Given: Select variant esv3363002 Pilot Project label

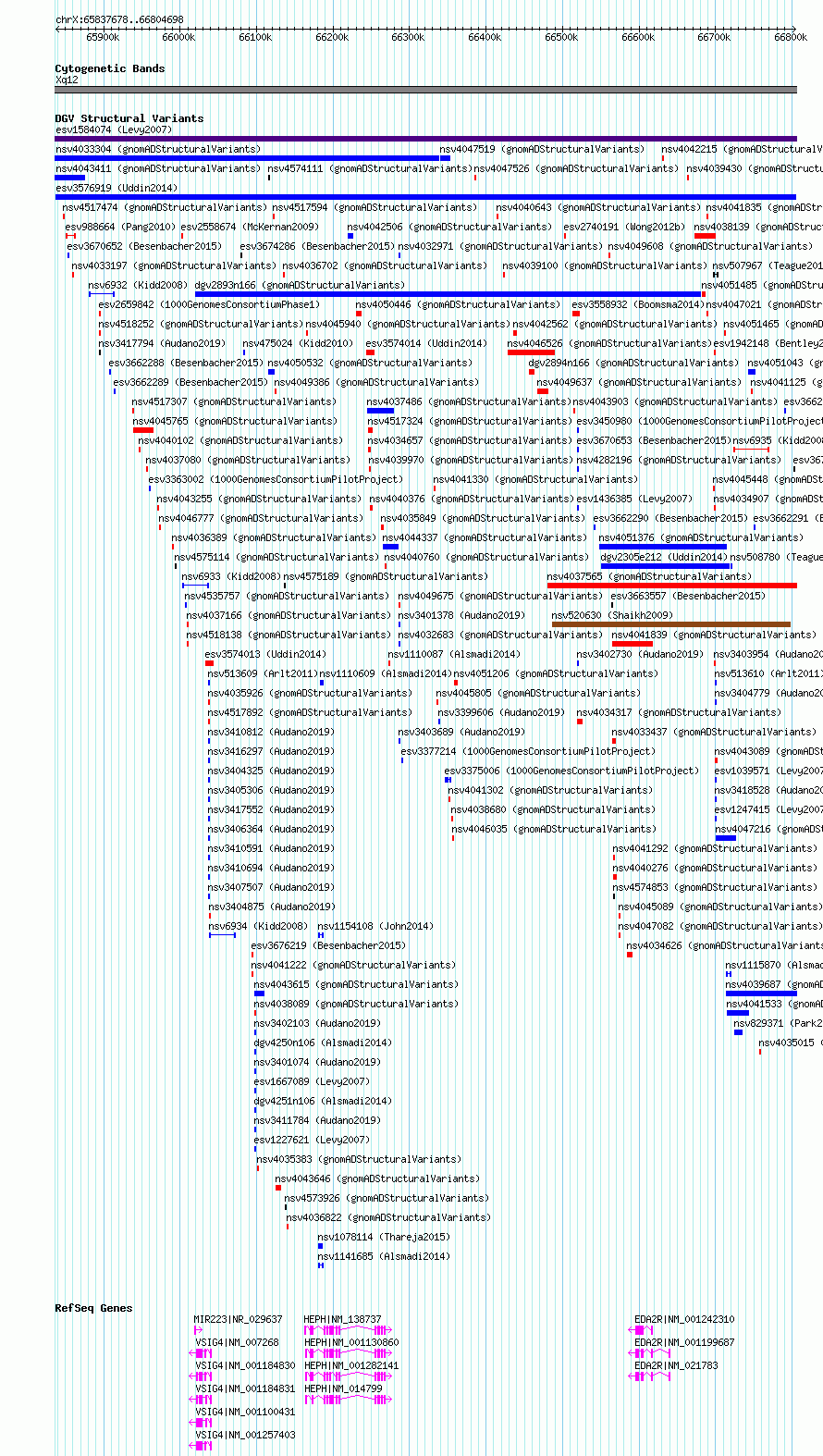Looking at the screenshot, I should pos(276,479).
